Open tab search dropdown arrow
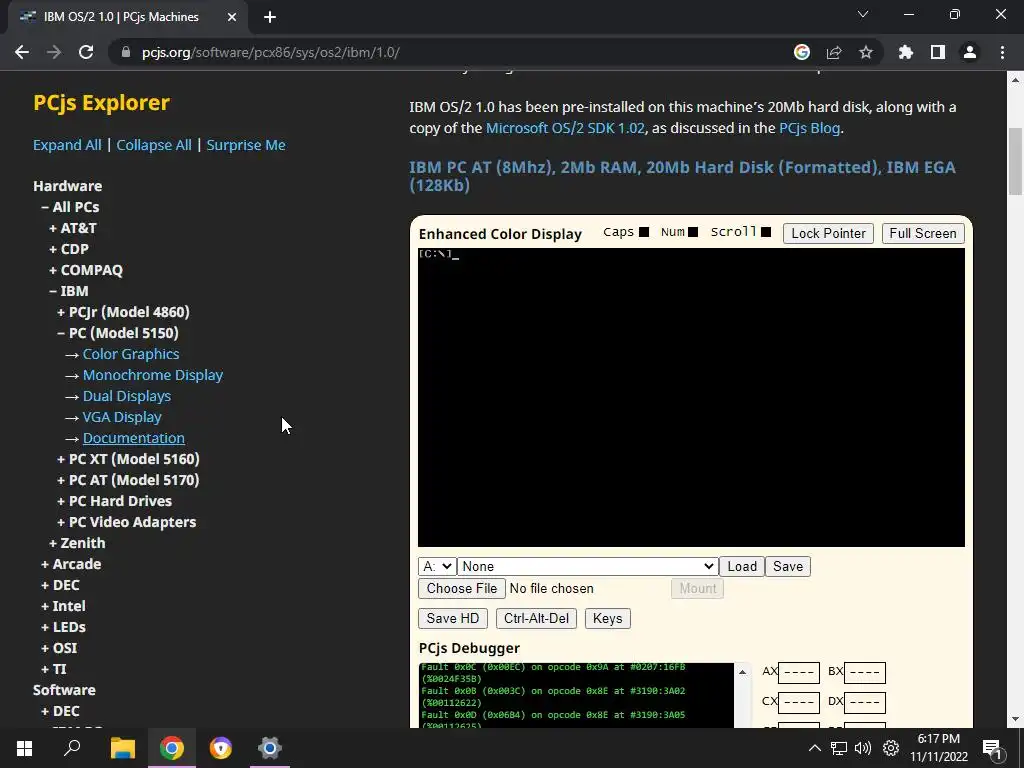 point(863,14)
